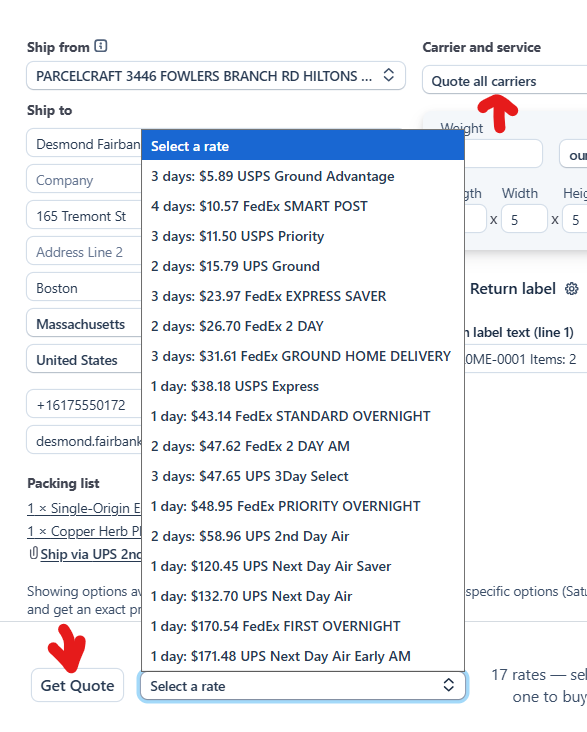Select $132.70 UPS Next Day Air
Viewport: 587px width, 732px height.
303,596
